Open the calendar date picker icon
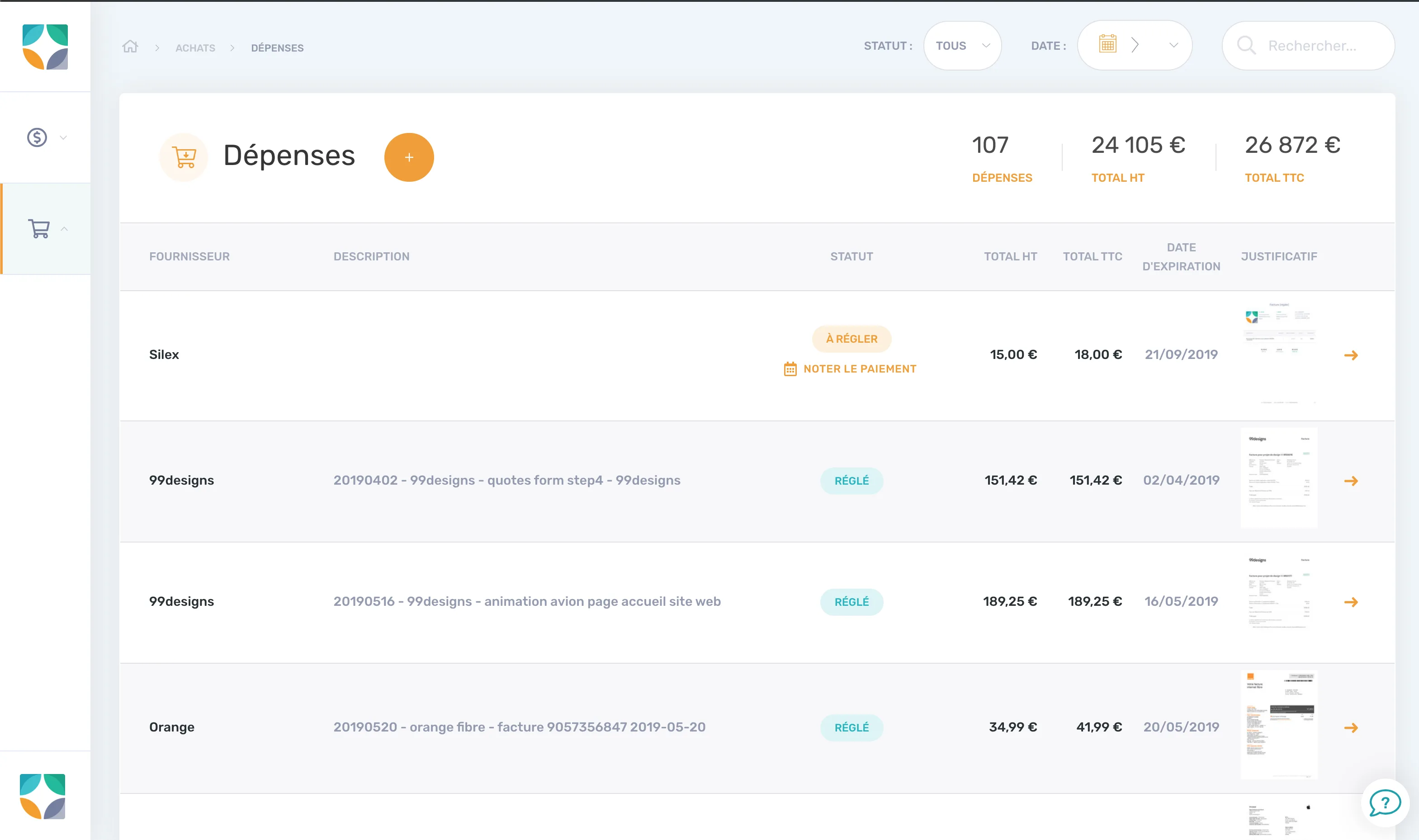Image resolution: width=1419 pixels, height=840 pixels. [1107, 44]
